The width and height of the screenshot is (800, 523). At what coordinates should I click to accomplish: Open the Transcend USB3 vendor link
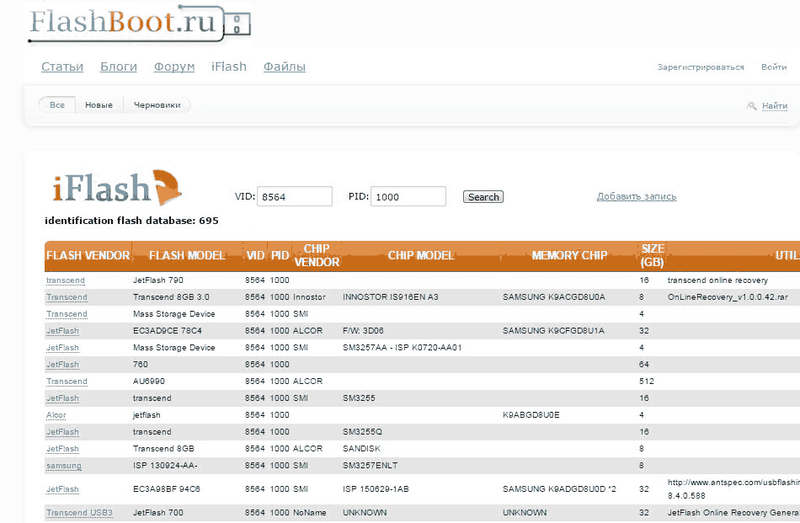coord(79,513)
